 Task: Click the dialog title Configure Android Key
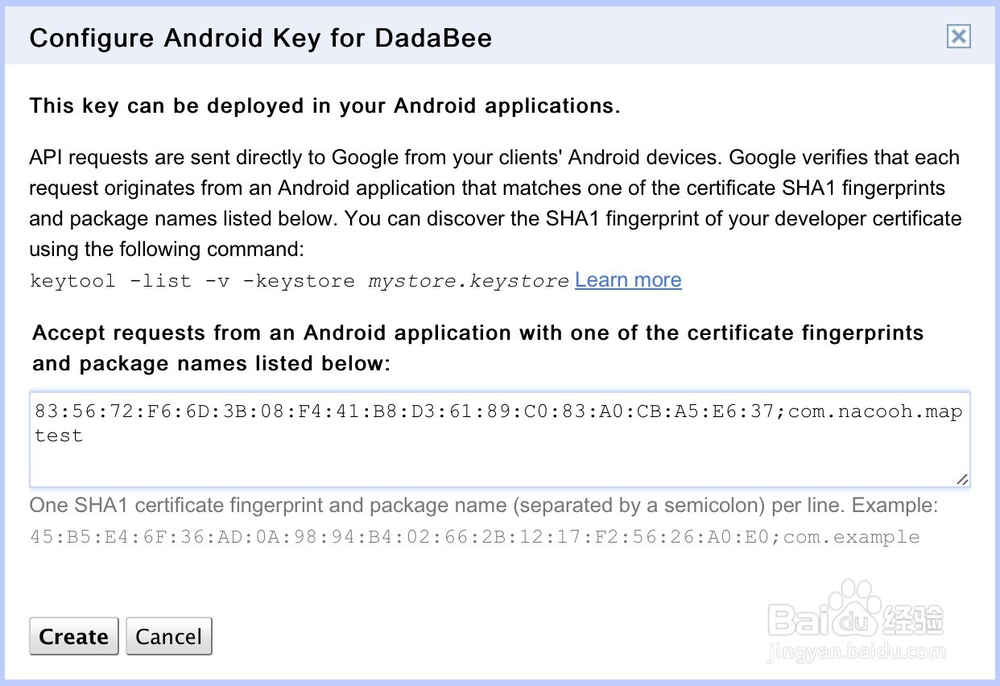pos(260,39)
